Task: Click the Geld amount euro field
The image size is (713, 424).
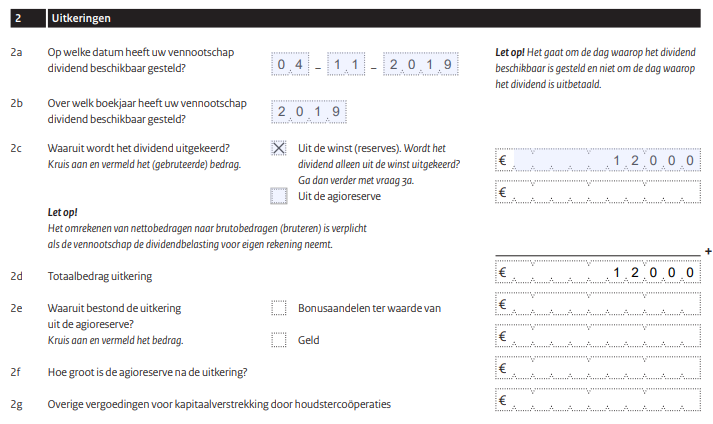Action: (x=598, y=336)
